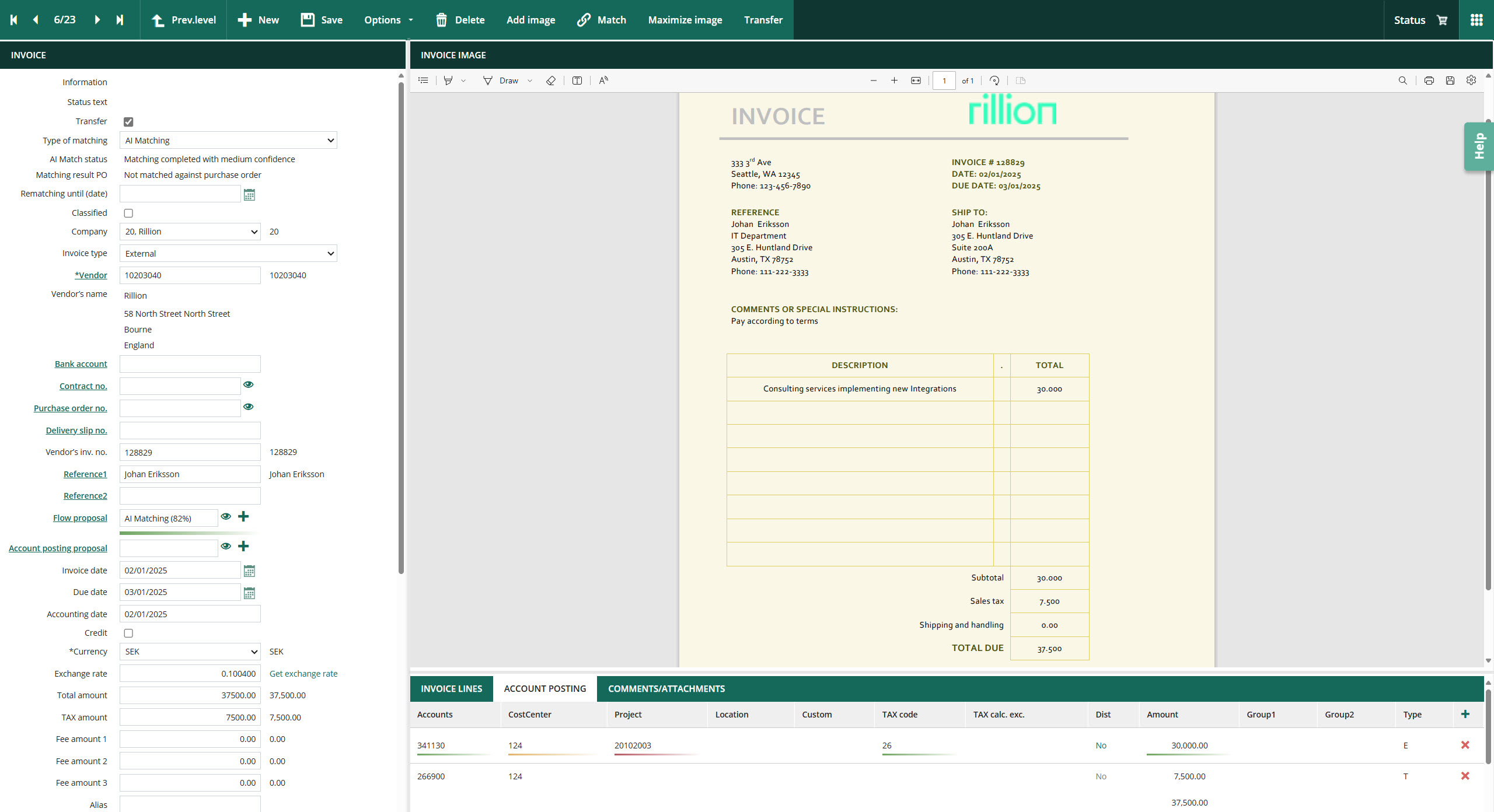
Task: Add a new account posting line with plus icon
Action: click(1465, 713)
